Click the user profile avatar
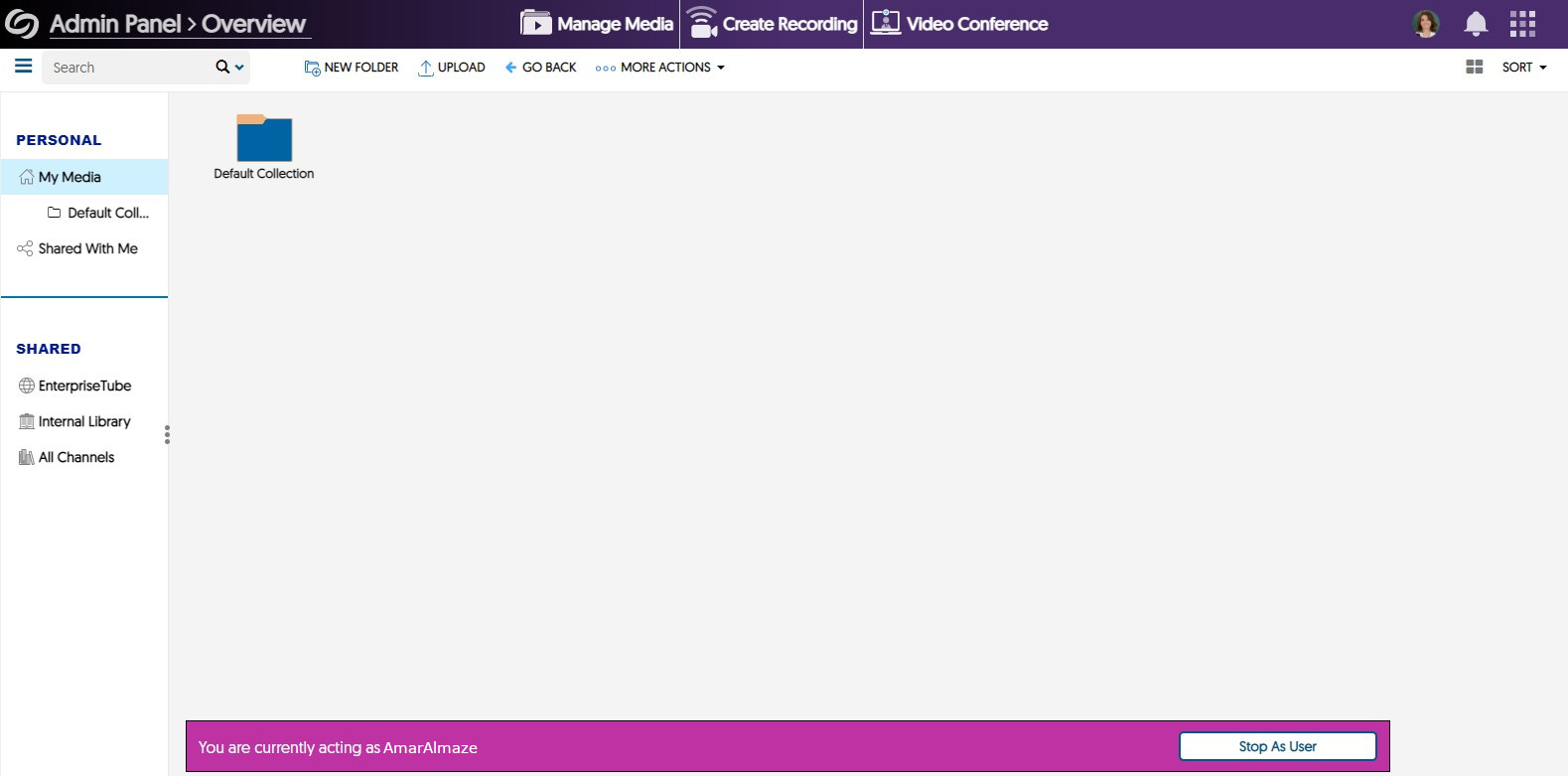Image resolution: width=1568 pixels, height=776 pixels. pyautogui.click(x=1426, y=24)
